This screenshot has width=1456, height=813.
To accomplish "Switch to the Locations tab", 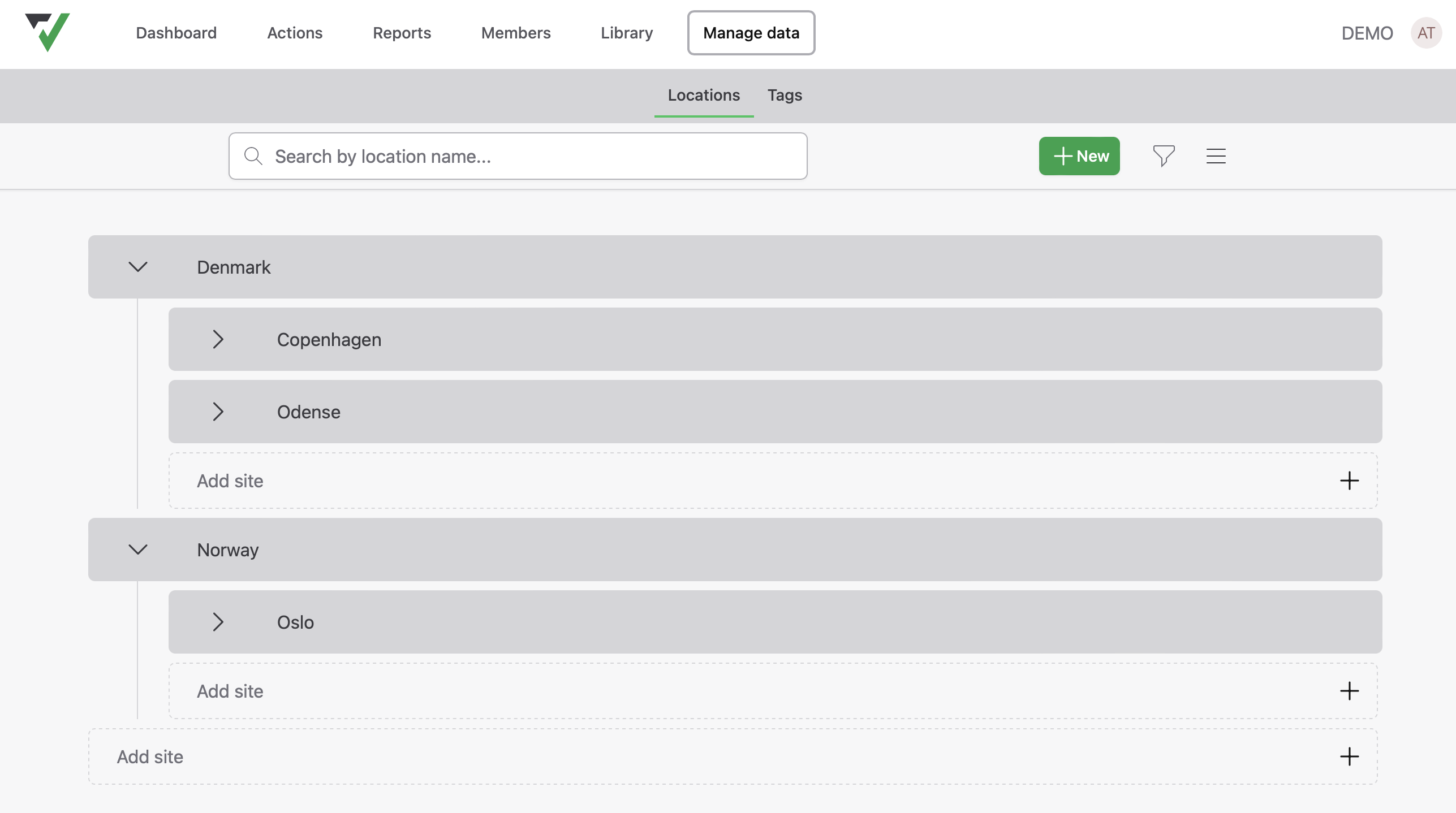I will (x=704, y=95).
